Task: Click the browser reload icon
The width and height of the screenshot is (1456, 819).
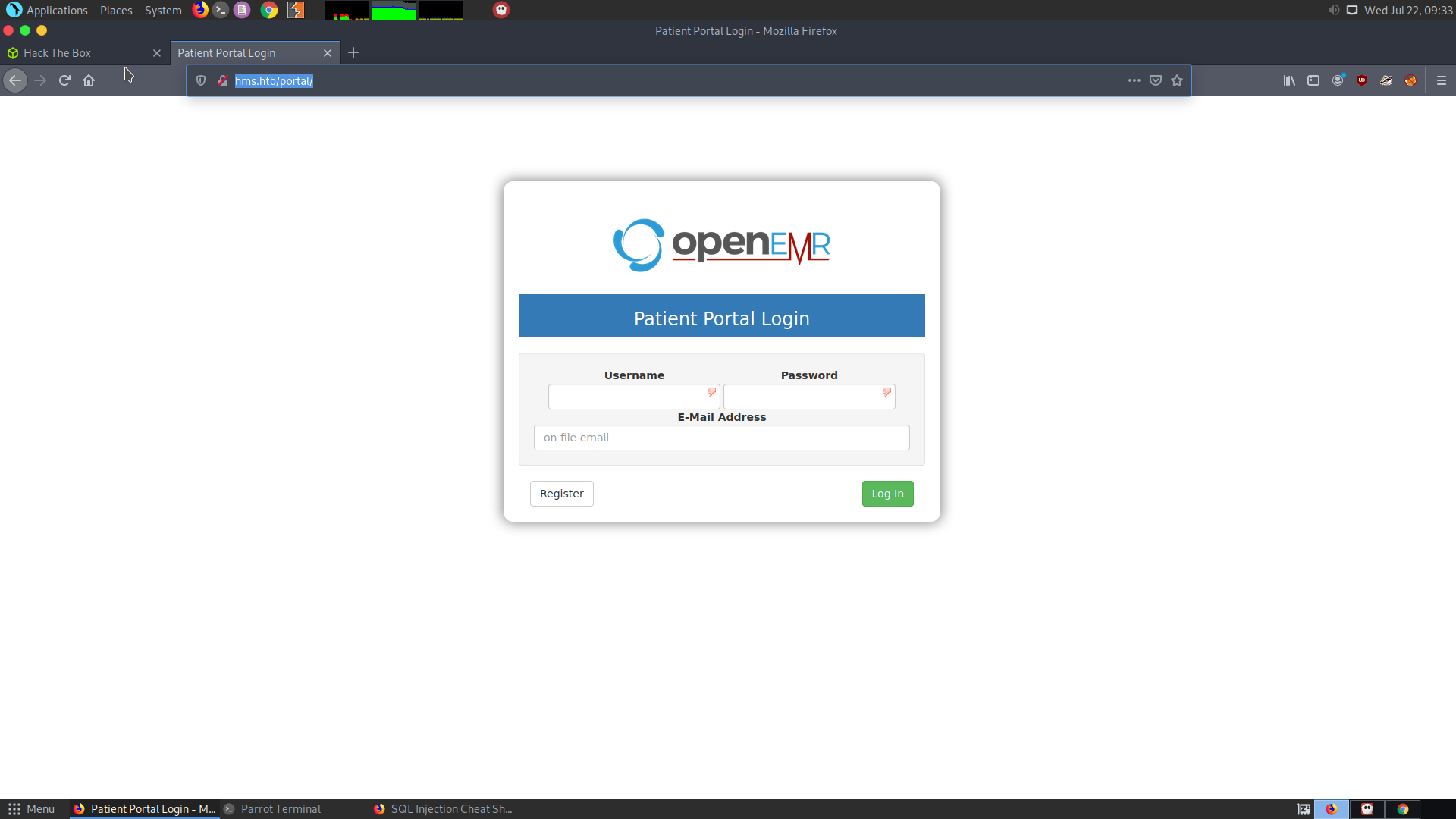Action: click(x=64, y=80)
